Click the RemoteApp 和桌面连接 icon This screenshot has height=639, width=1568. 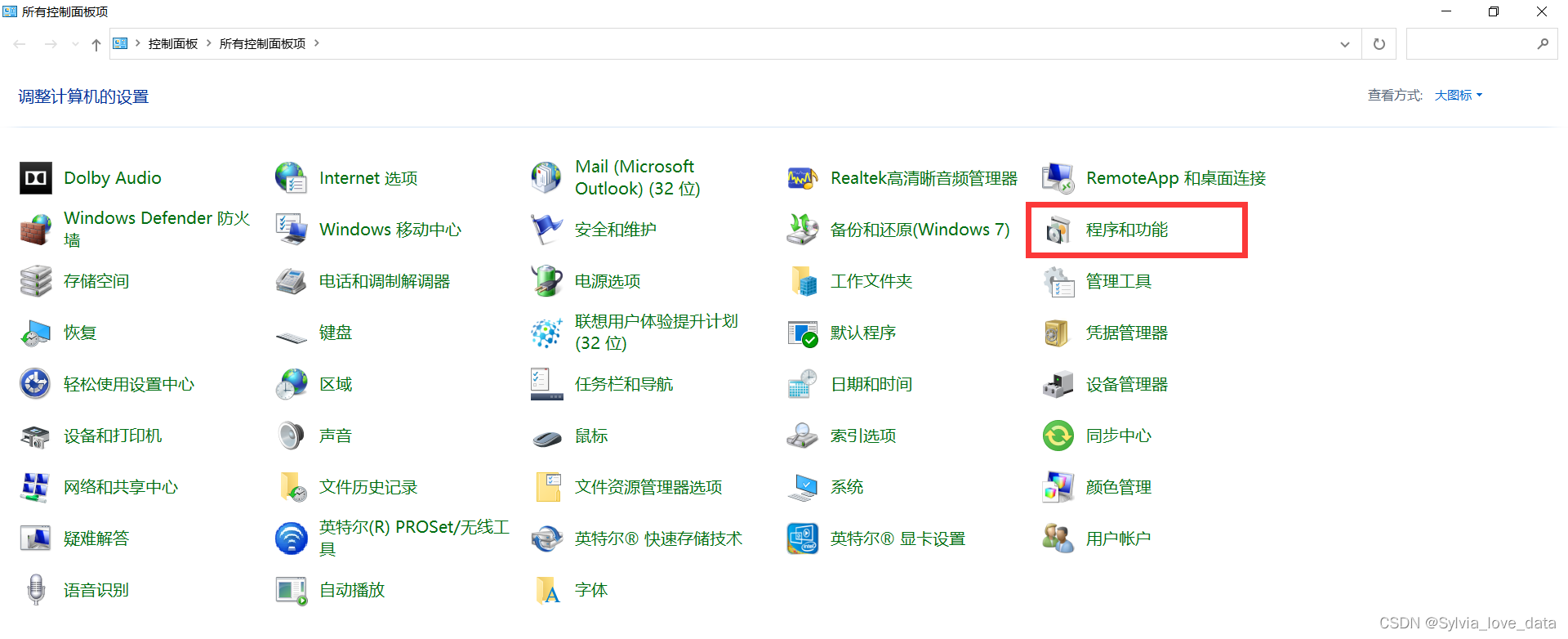coord(1058,178)
